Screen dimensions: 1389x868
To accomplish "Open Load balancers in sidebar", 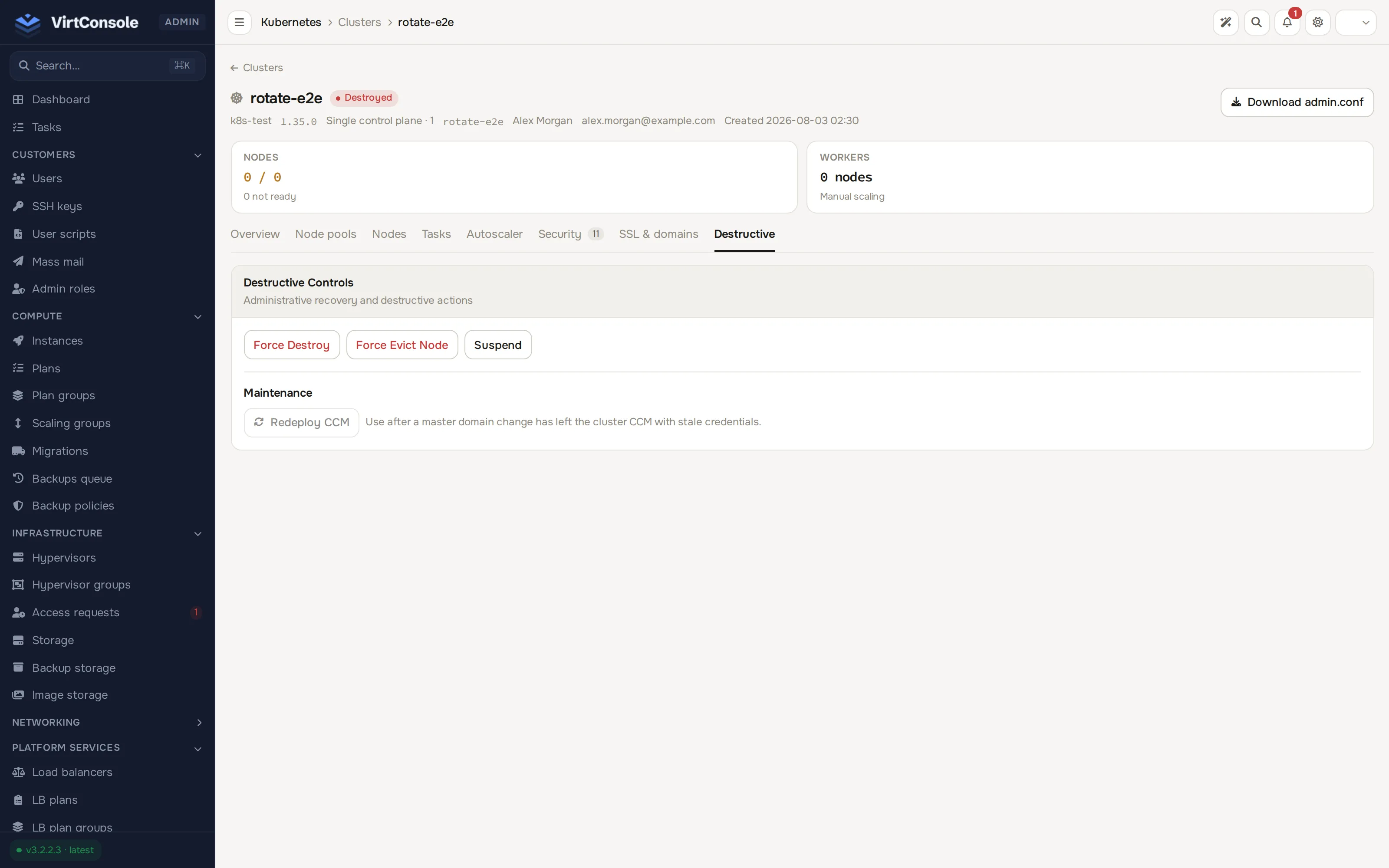I will pyautogui.click(x=107, y=772).
